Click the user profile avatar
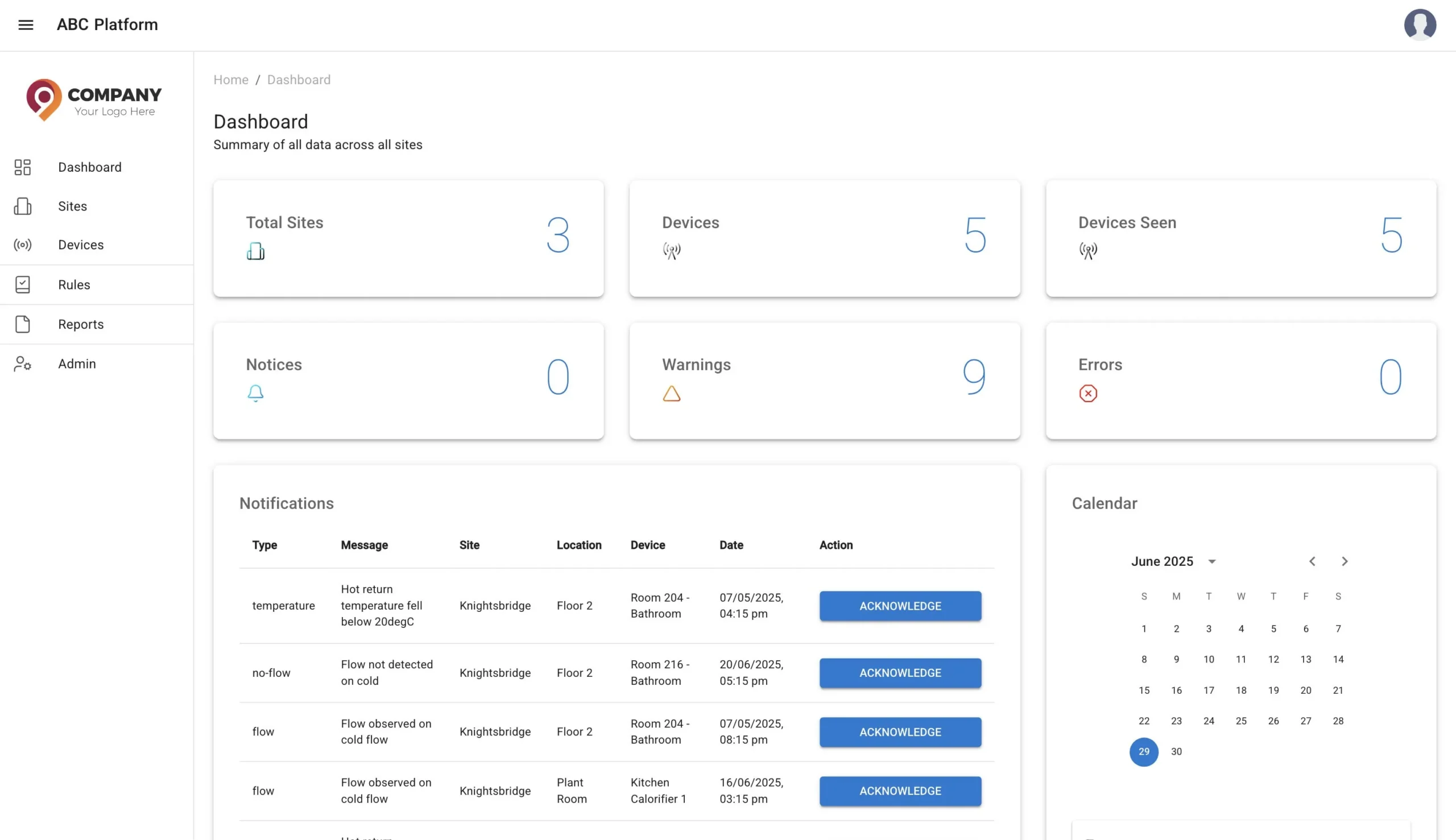1456x840 pixels. (1420, 25)
